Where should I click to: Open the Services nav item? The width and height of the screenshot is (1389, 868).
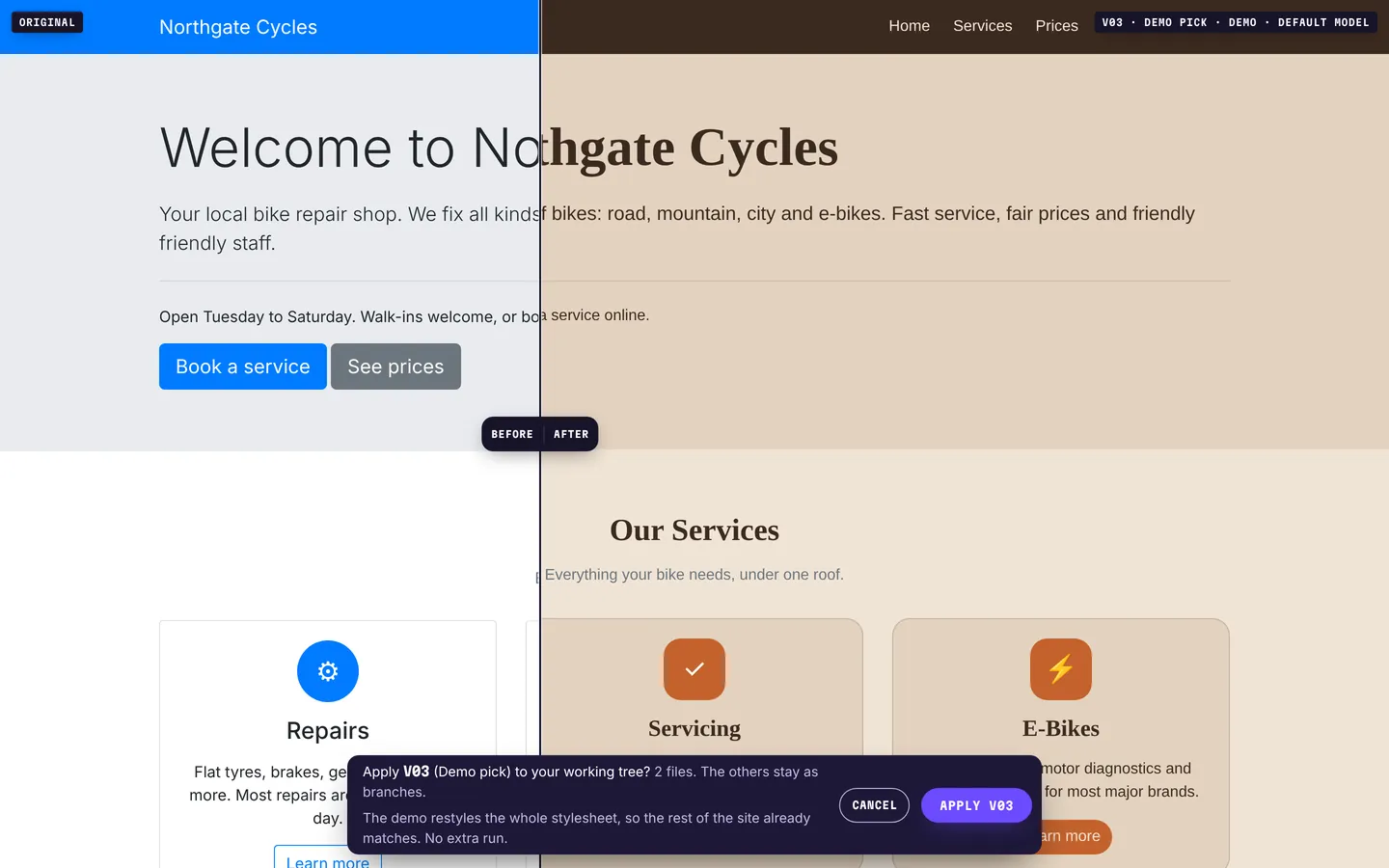tap(983, 26)
